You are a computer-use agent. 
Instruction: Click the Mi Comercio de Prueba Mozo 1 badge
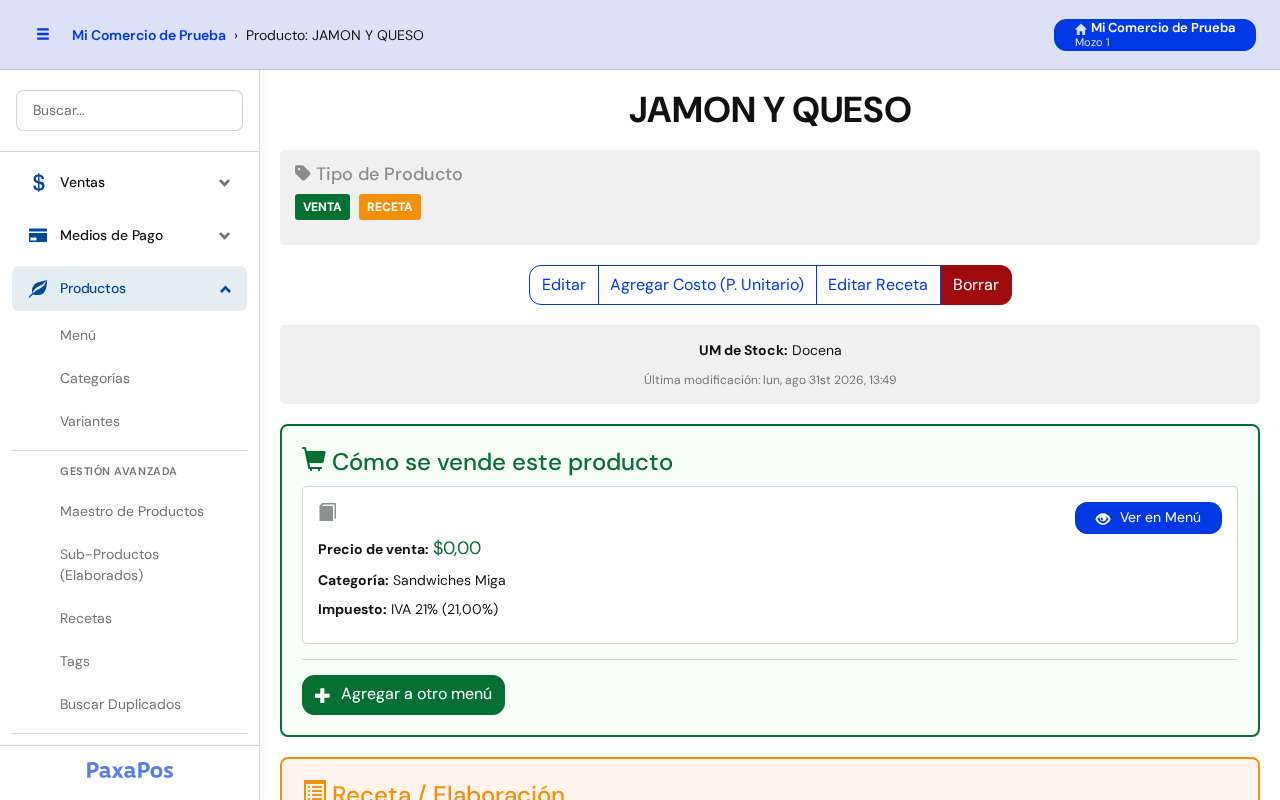click(x=1155, y=35)
